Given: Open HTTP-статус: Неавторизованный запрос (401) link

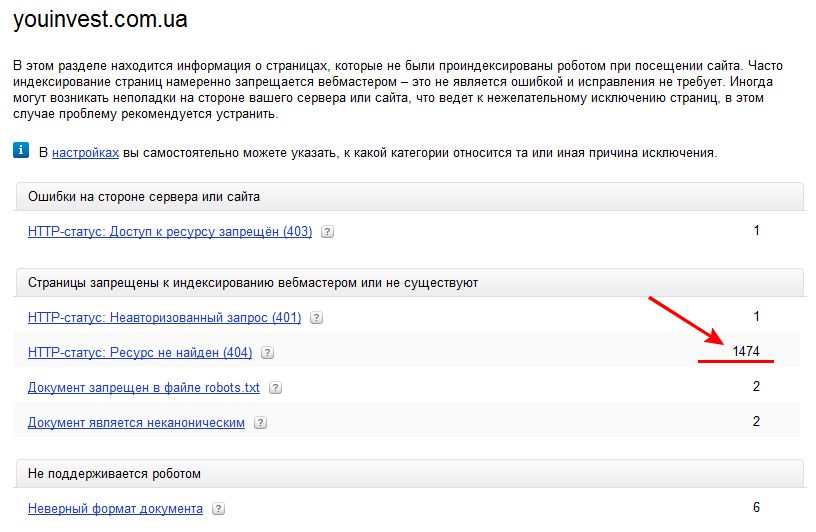Looking at the screenshot, I should [164, 318].
